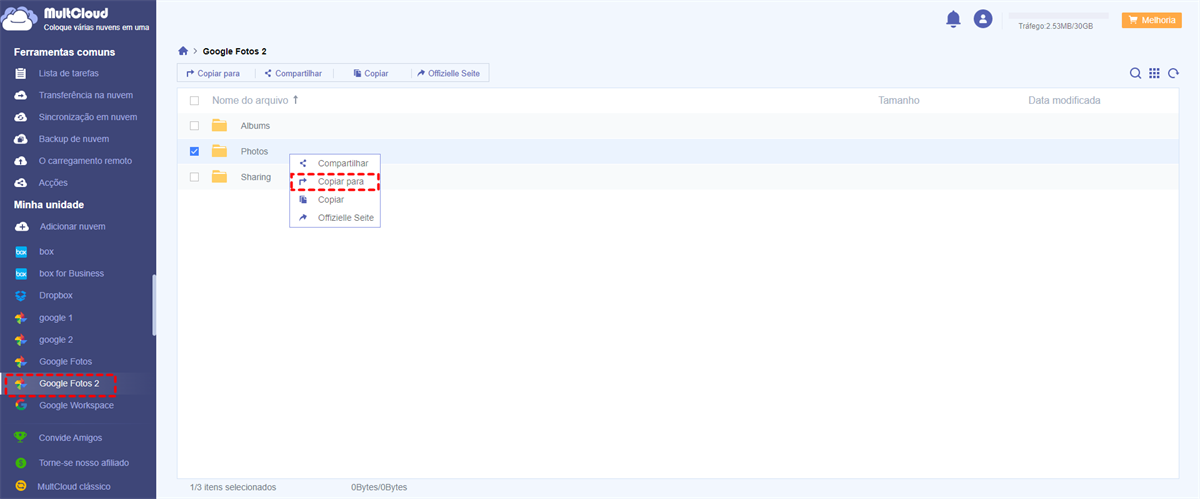
Task: Sort by Nome do arquivo arrow
Action: pyautogui.click(x=295, y=100)
